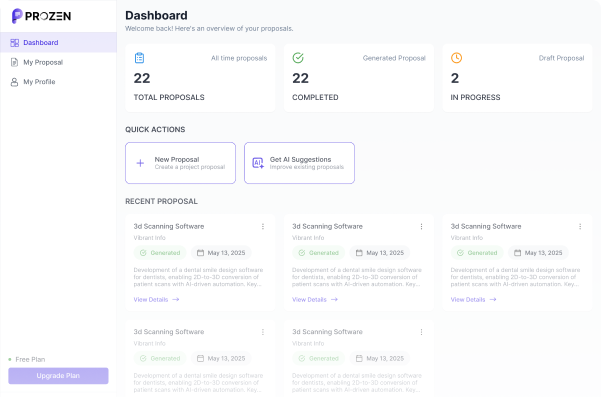
Task: Click calendar date chip on bottom-middle card
Action: pyautogui.click(x=380, y=359)
